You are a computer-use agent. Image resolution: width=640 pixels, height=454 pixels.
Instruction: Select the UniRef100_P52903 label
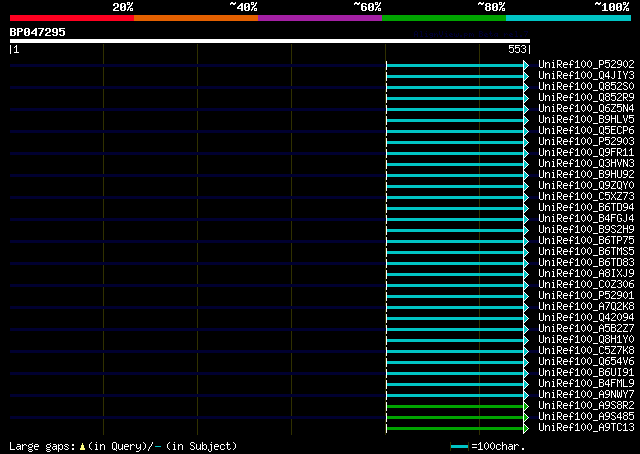(x=586, y=142)
